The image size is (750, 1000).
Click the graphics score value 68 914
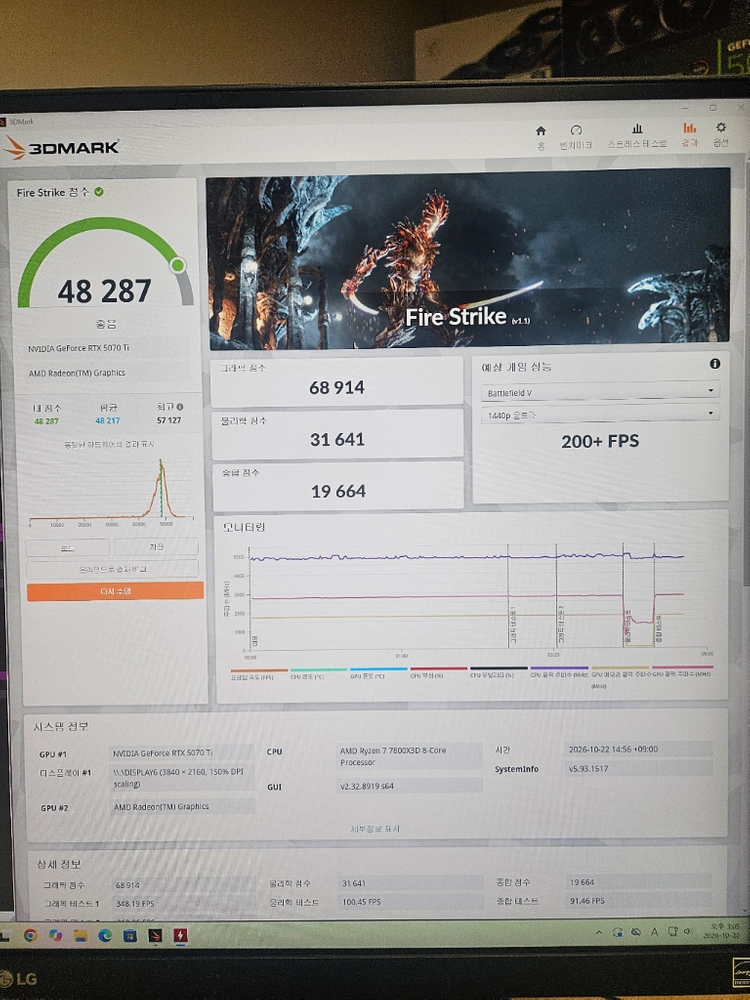click(x=337, y=387)
